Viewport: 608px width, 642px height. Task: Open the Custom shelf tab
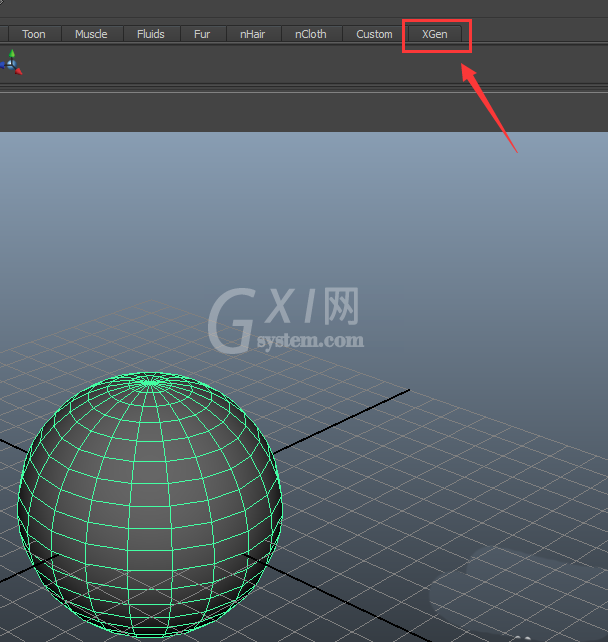click(374, 34)
